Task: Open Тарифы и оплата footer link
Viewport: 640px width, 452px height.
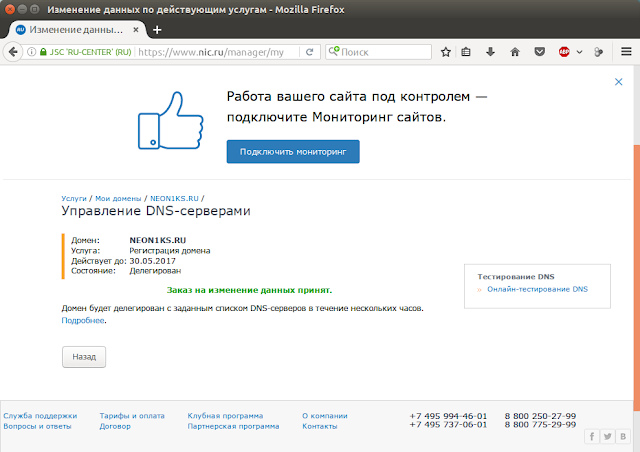Action: point(132,416)
